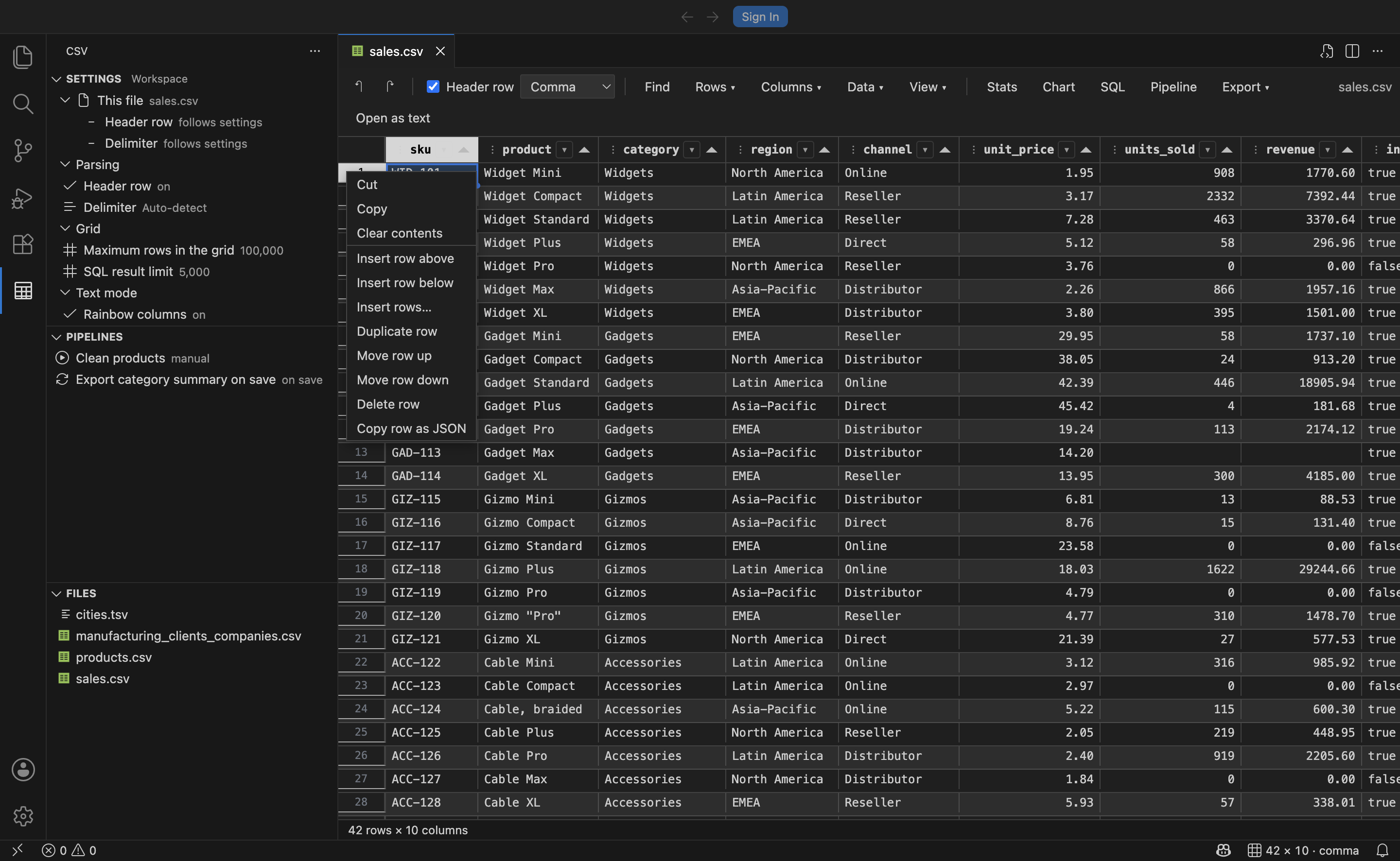This screenshot has height=861, width=1400.
Task: Open the filter dropdown on region column
Action: pos(805,150)
